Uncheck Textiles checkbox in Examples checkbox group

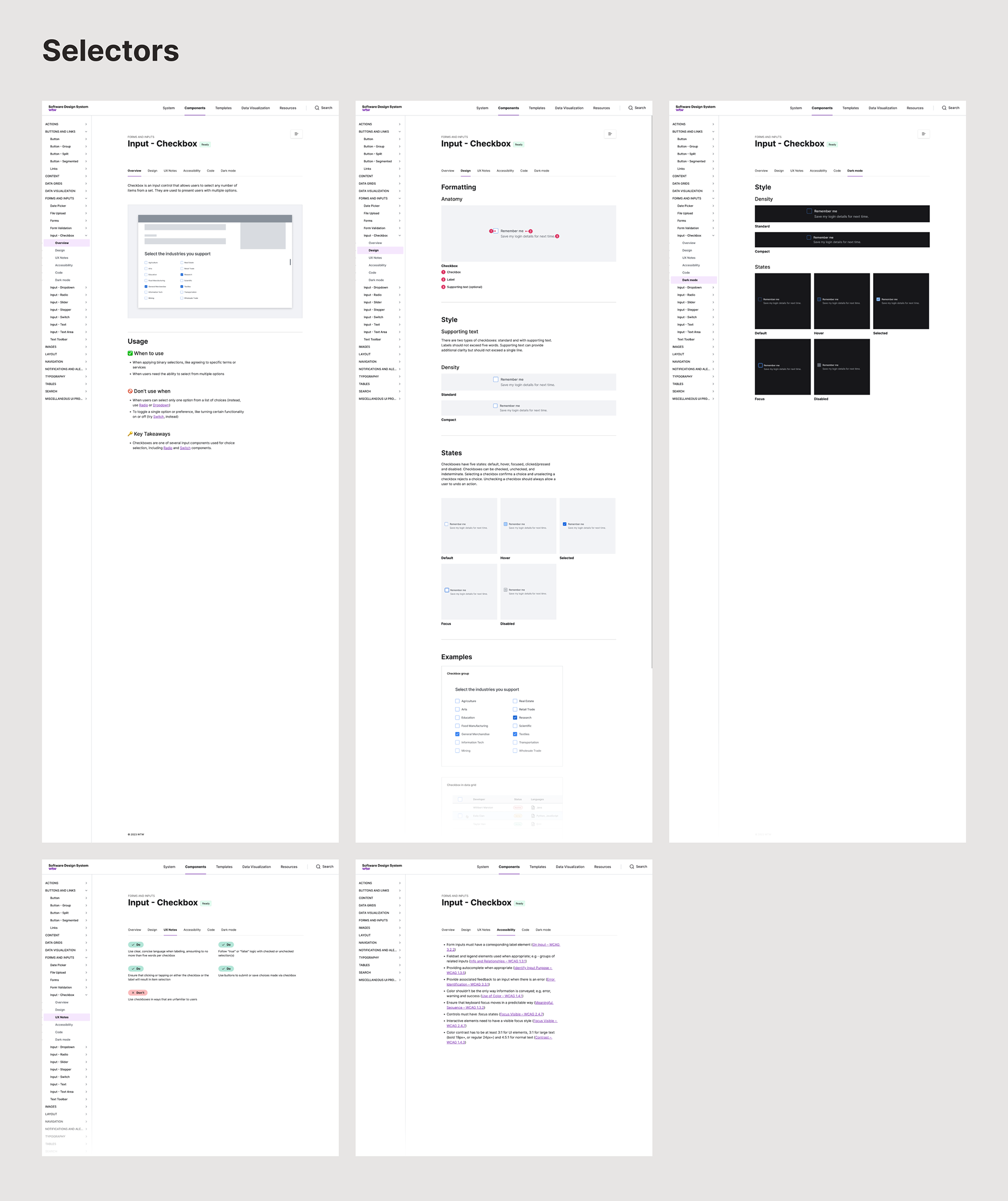515,734
